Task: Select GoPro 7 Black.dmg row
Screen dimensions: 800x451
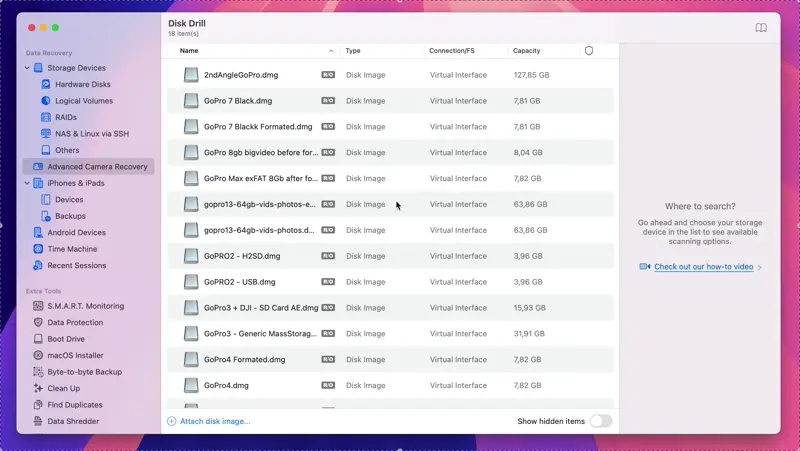Action: [x=390, y=101]
